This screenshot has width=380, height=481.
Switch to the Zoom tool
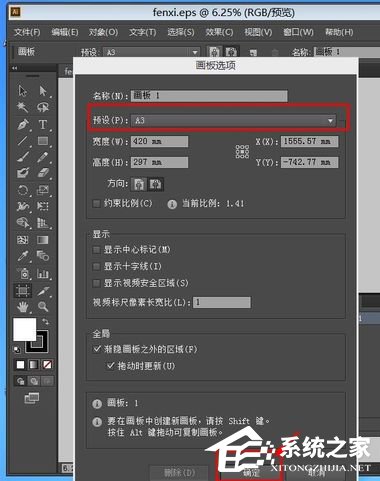43,306
